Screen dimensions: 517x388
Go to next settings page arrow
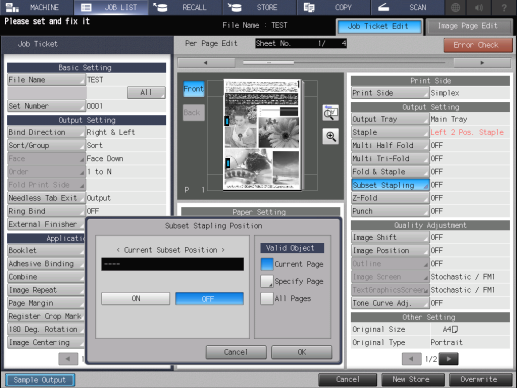(x=448, y=359)
